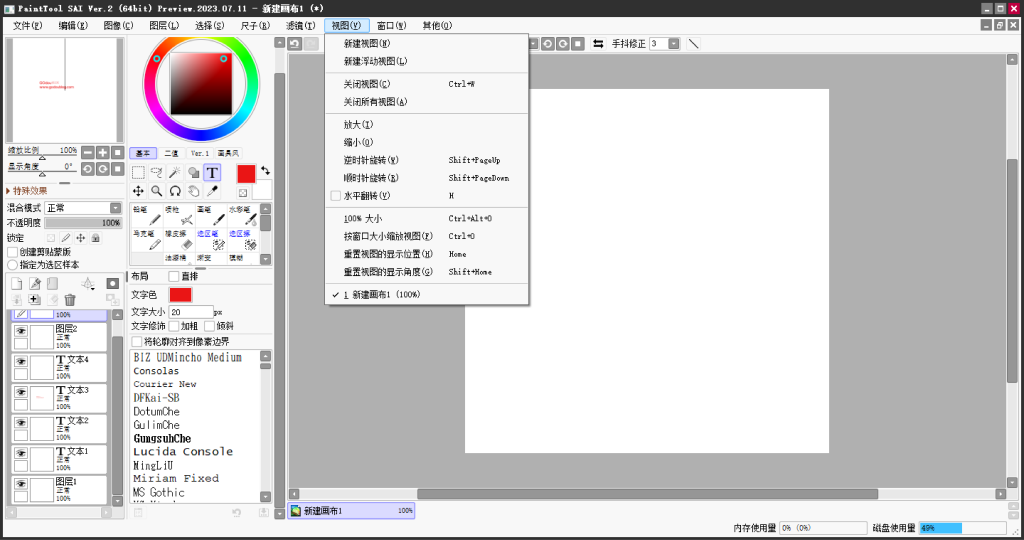
Task: Create a new normal layer icon
Action: [x=17, y=283]
